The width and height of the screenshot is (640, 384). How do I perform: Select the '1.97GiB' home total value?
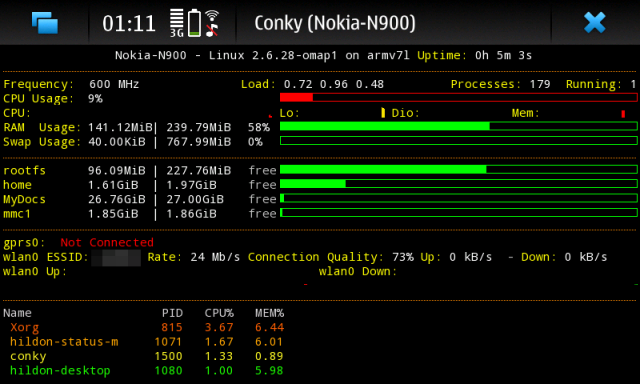pyautogui.click(x=191, y=185)
